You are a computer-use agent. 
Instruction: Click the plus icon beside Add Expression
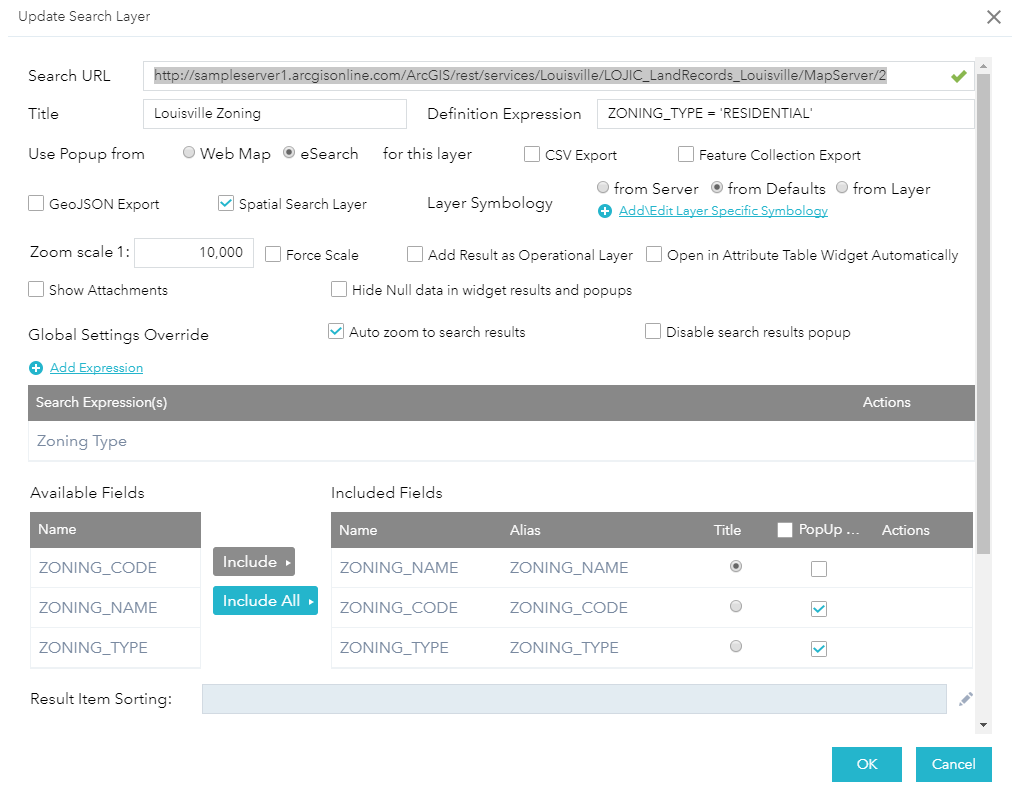coord(36,368)
